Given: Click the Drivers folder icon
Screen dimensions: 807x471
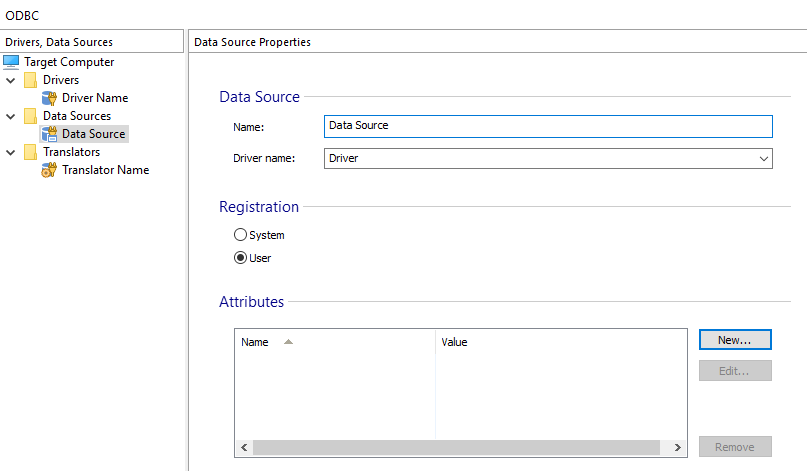Looking at the screenshot, I should [x=30, y=80].
